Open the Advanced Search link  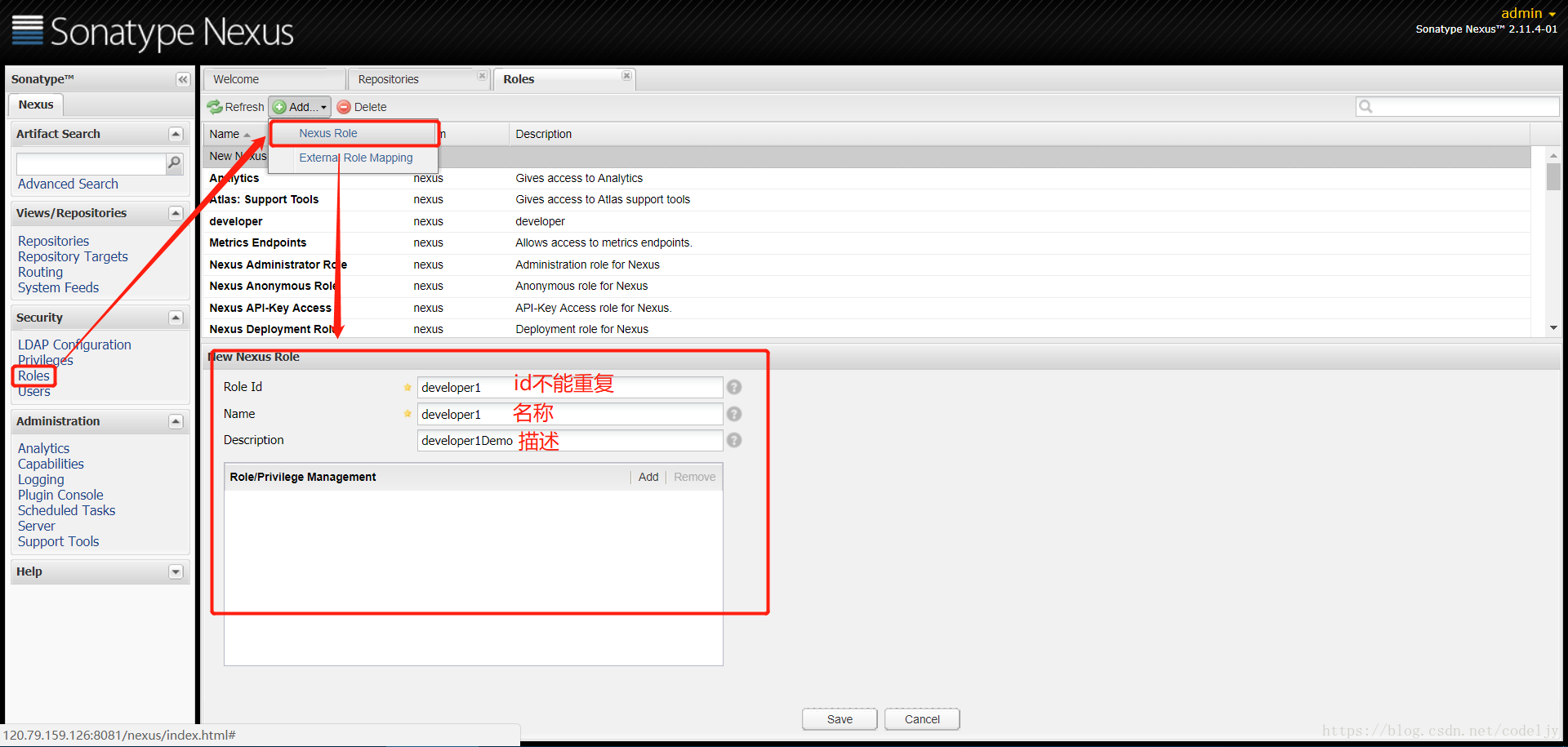(x=68, y=185)
